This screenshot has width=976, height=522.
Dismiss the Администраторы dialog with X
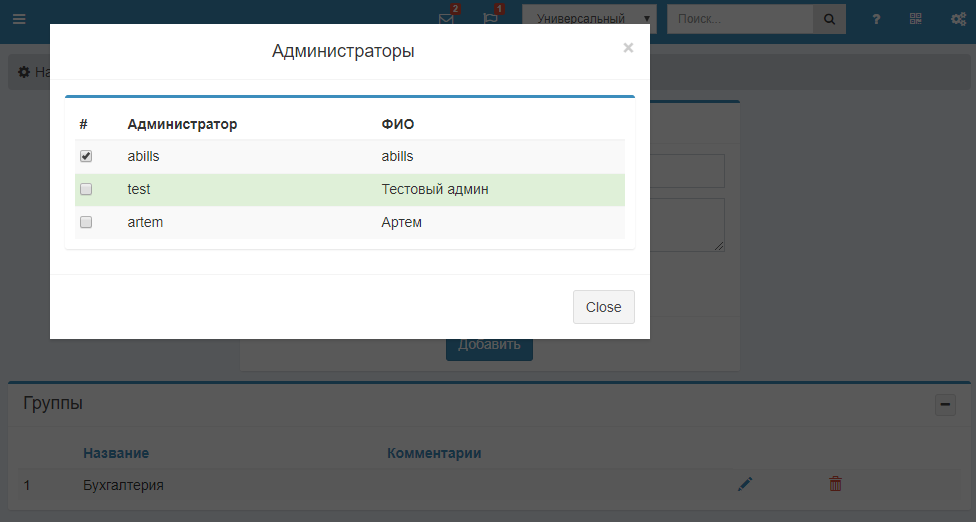pyautogui.click(x=628, y=48)
